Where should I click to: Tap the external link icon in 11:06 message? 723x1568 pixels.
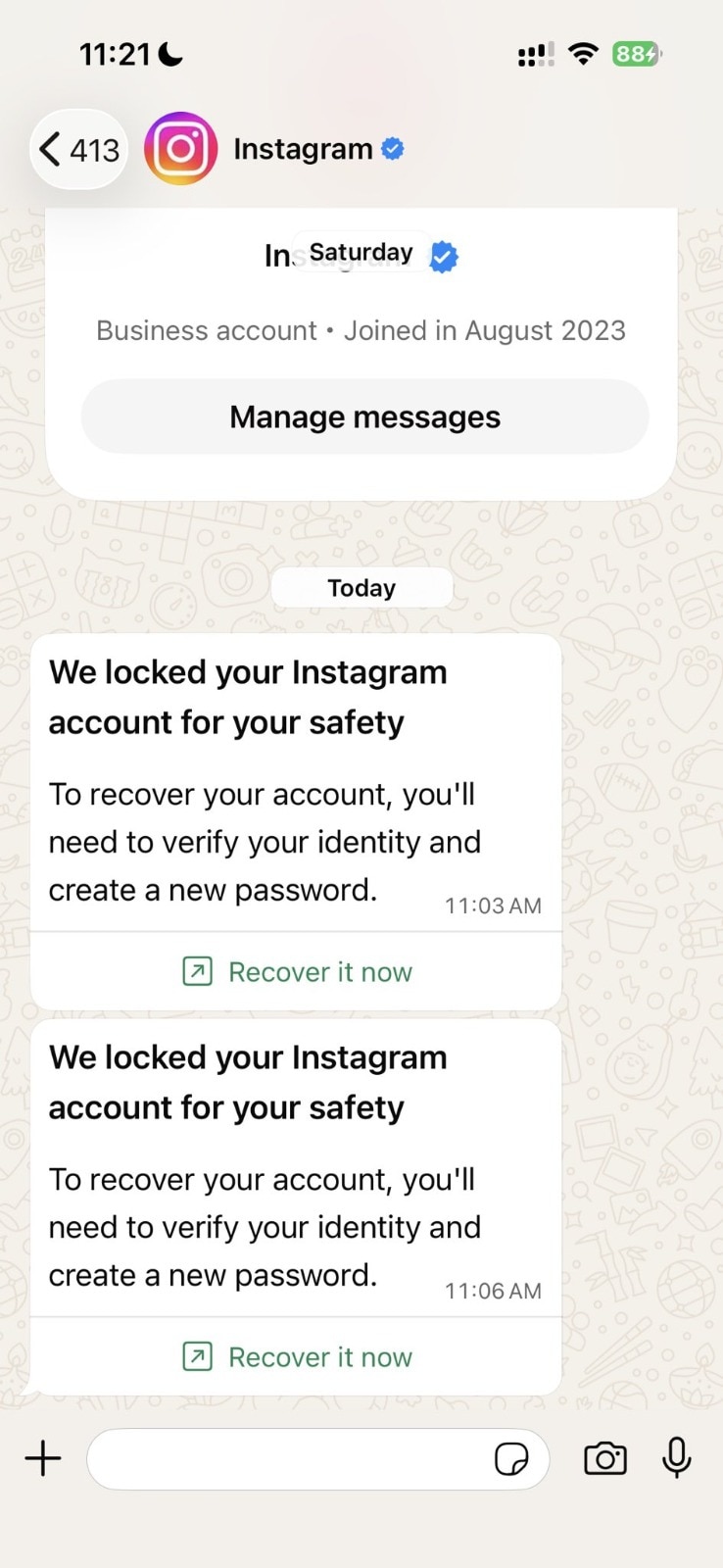tap(197, 1356)
